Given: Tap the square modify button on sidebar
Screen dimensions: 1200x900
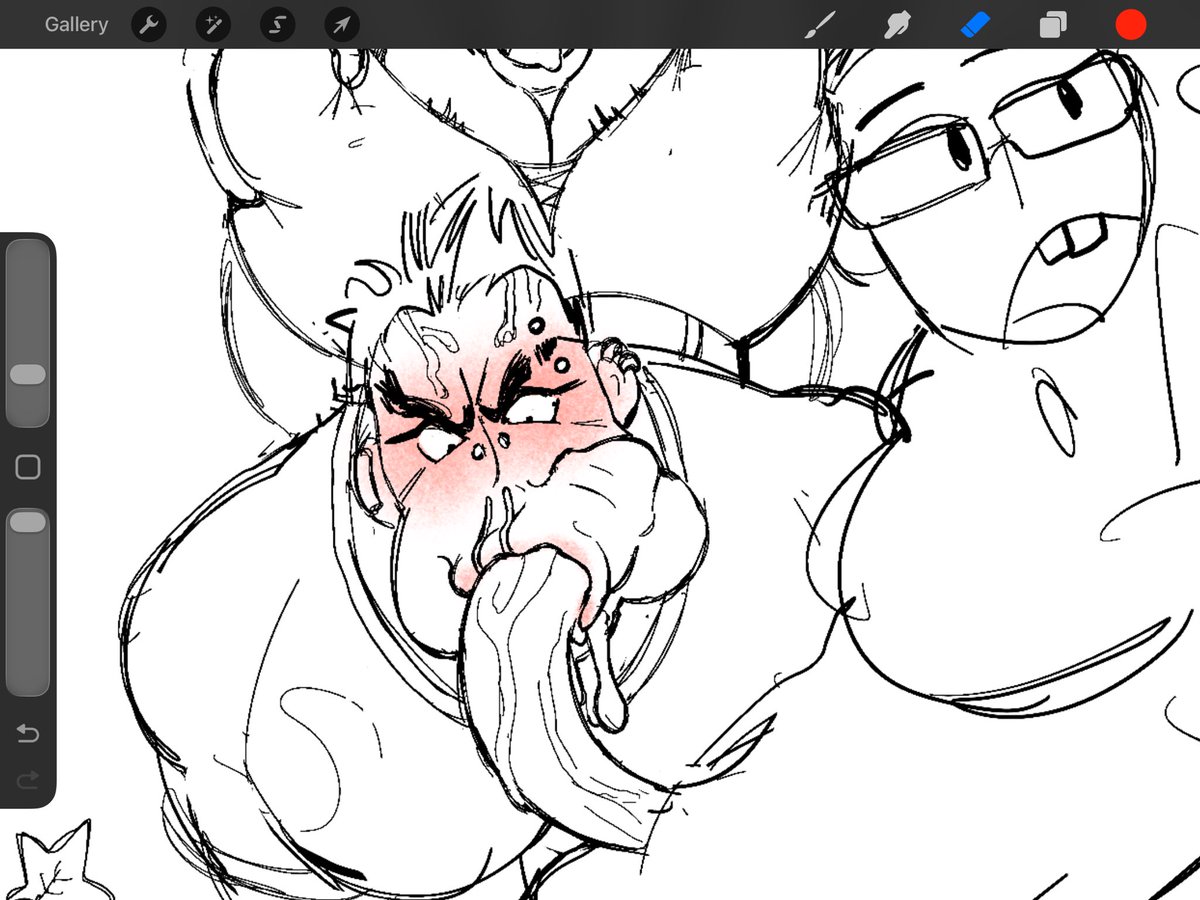Looking at the screenshot, I should point(28,467).
